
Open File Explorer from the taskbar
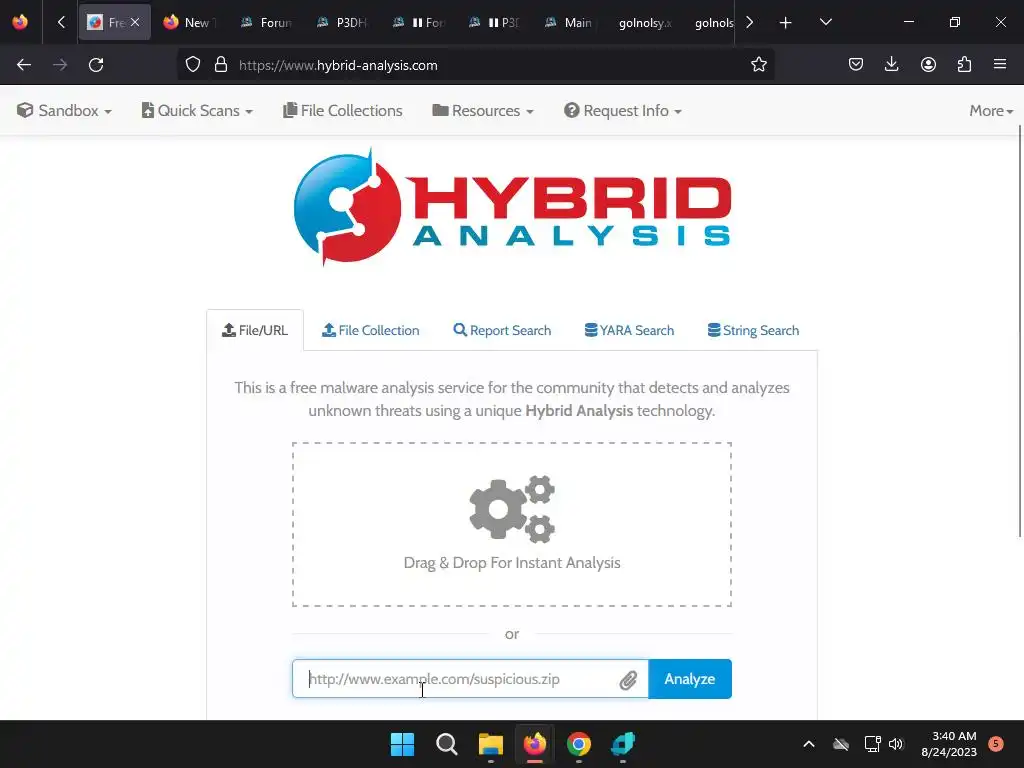[x=490, y=744]
